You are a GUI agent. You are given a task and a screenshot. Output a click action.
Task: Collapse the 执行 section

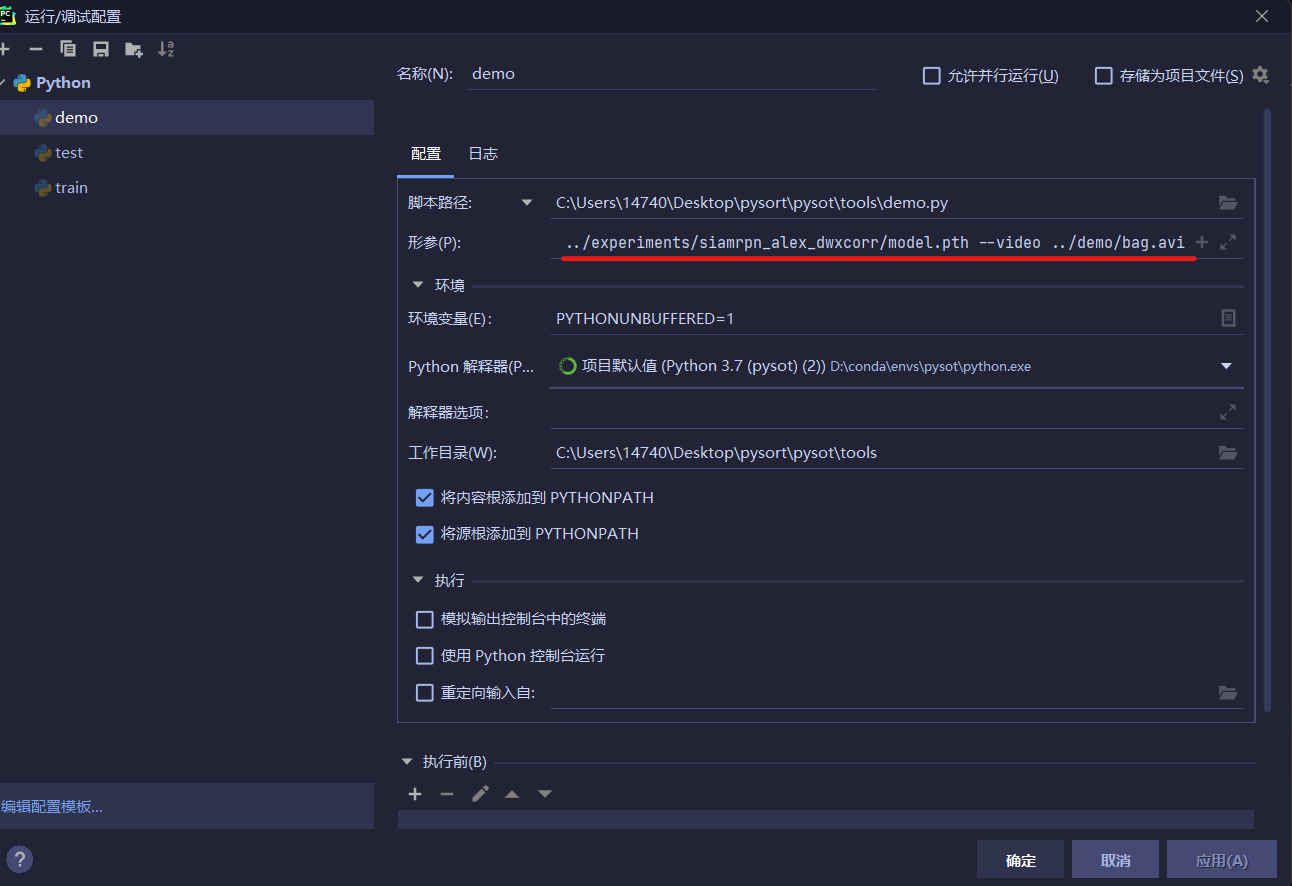418,580
